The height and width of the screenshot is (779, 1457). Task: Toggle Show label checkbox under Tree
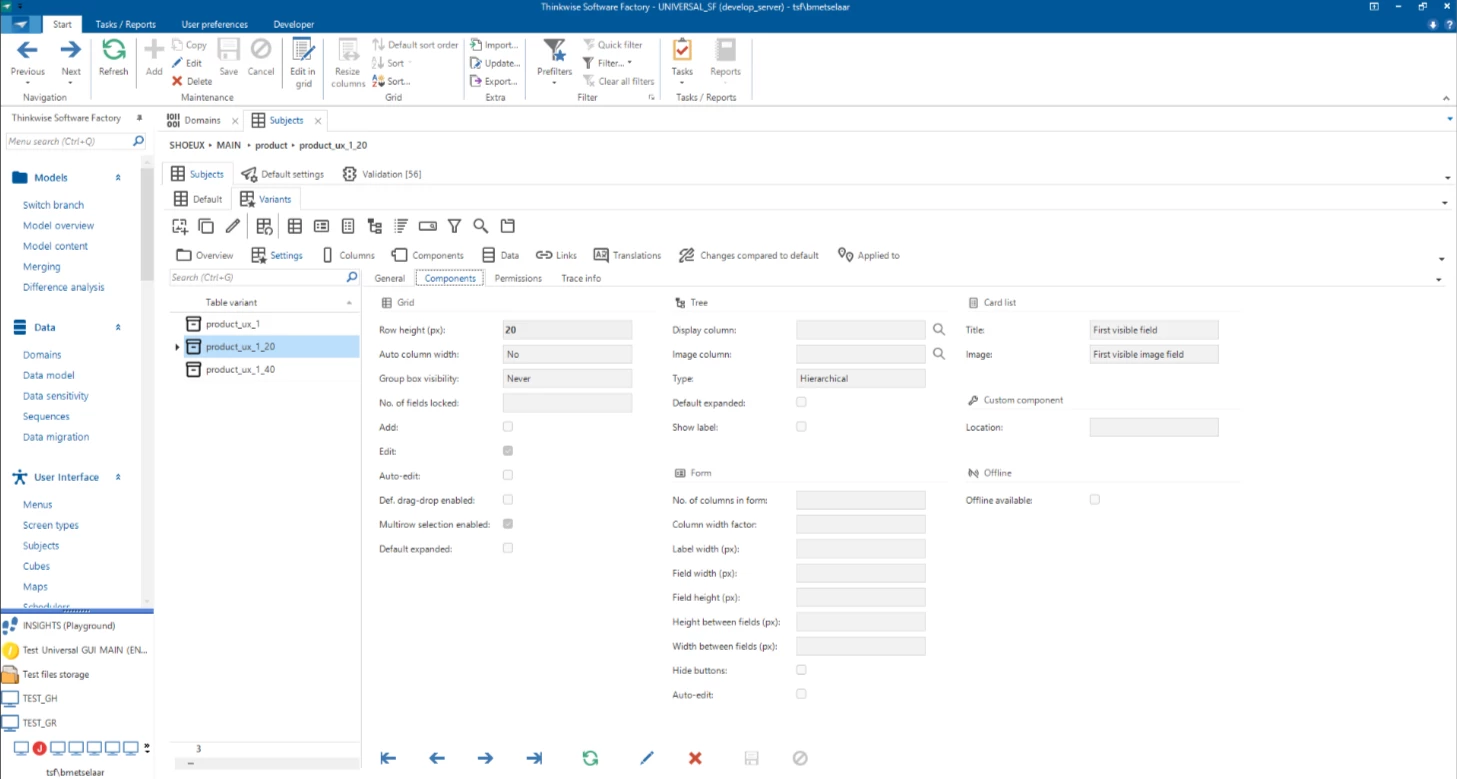pos(801,427)
